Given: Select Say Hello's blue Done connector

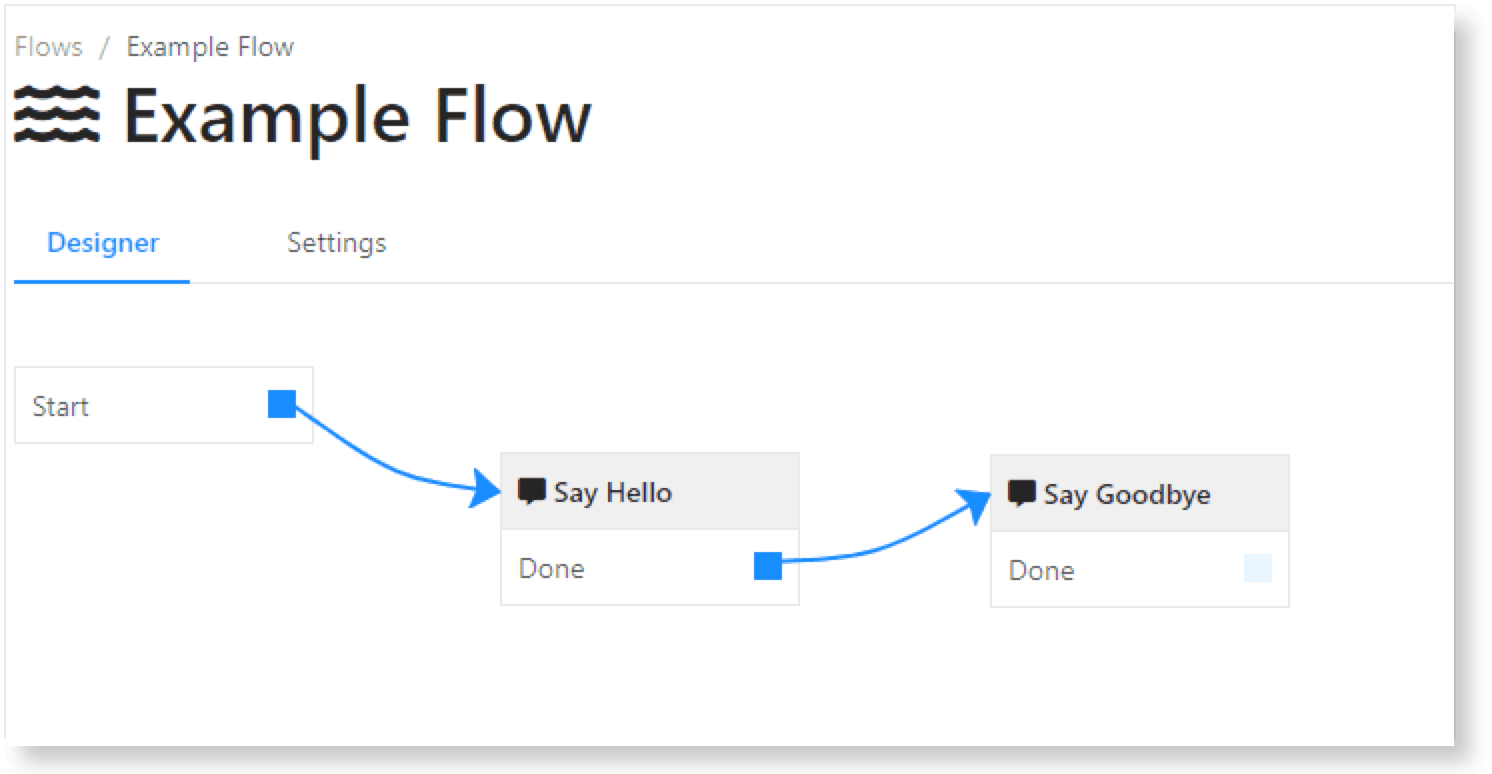Looking at the screenshot, I should pos(768,565).
